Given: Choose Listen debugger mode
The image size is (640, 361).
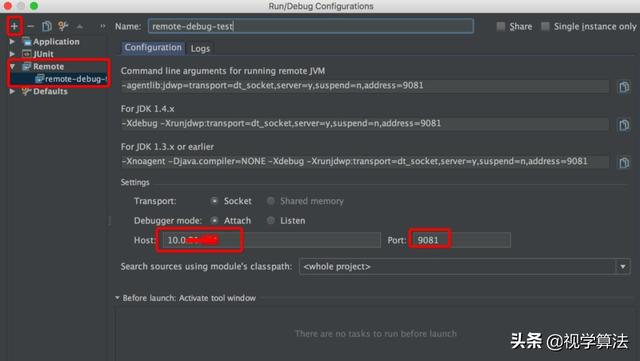Looking at the screenshot, I should tap(270, 221).
